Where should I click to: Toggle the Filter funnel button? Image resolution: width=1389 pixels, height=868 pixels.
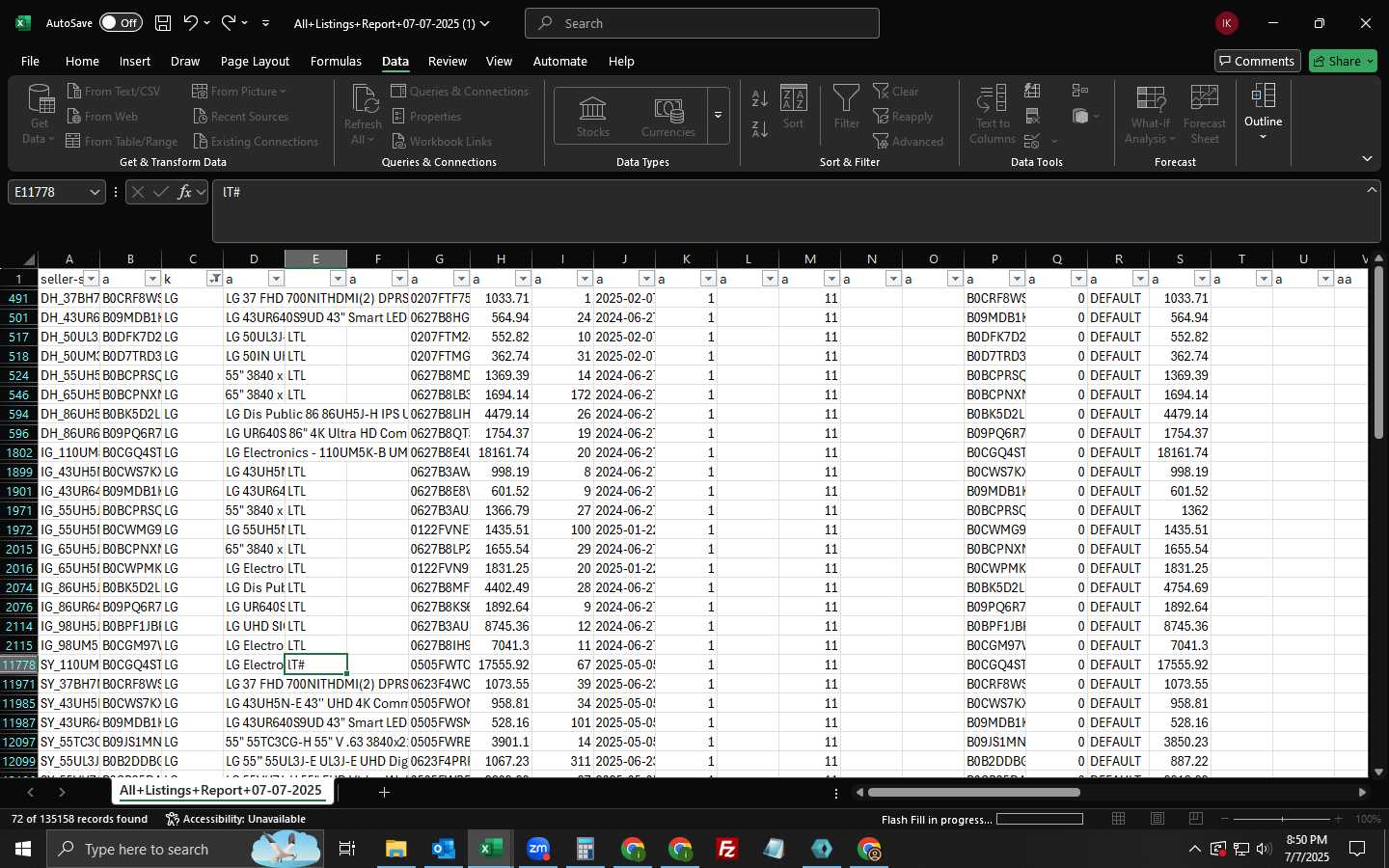pos(846,106)
